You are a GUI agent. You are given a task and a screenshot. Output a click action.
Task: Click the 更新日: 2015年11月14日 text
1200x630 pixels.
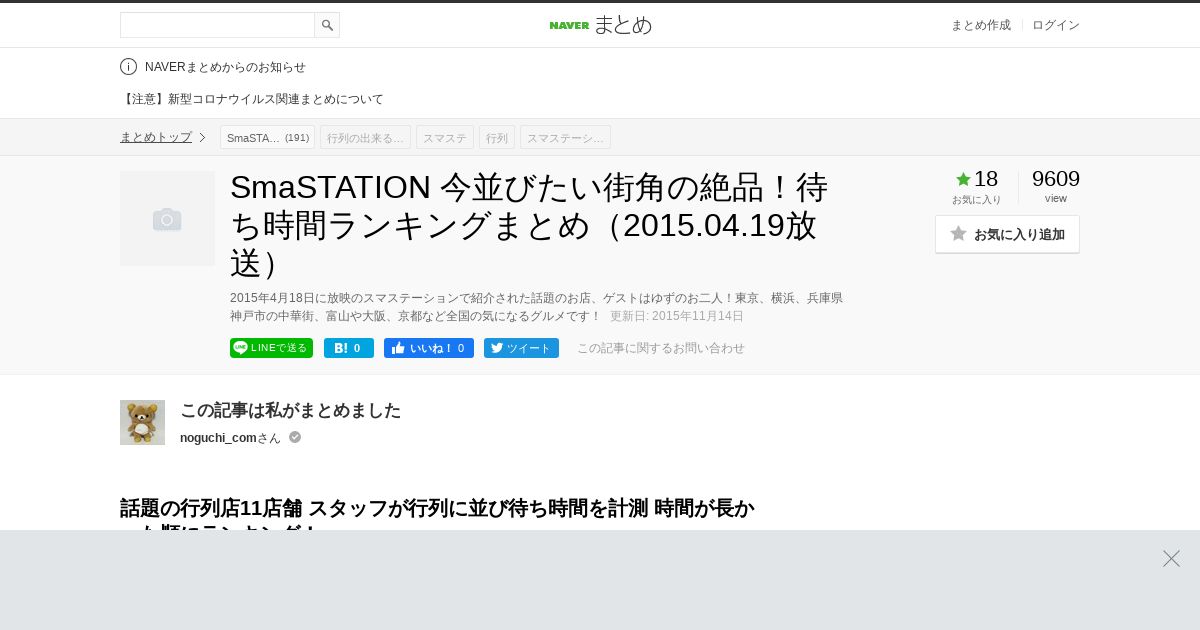(677, 316)
